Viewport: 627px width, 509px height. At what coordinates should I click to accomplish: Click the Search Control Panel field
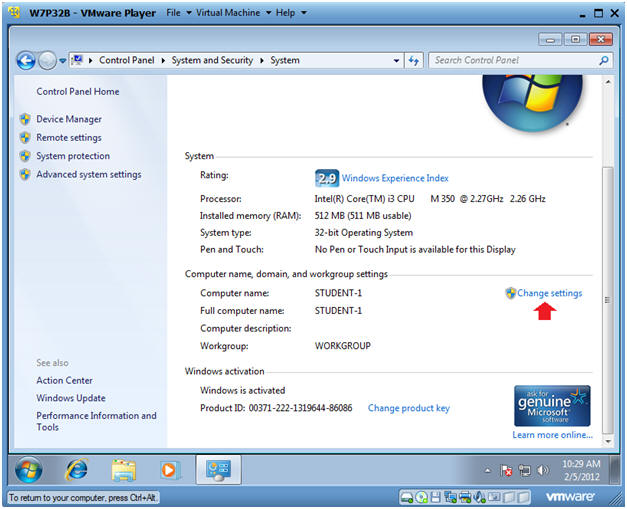point(521,60)
